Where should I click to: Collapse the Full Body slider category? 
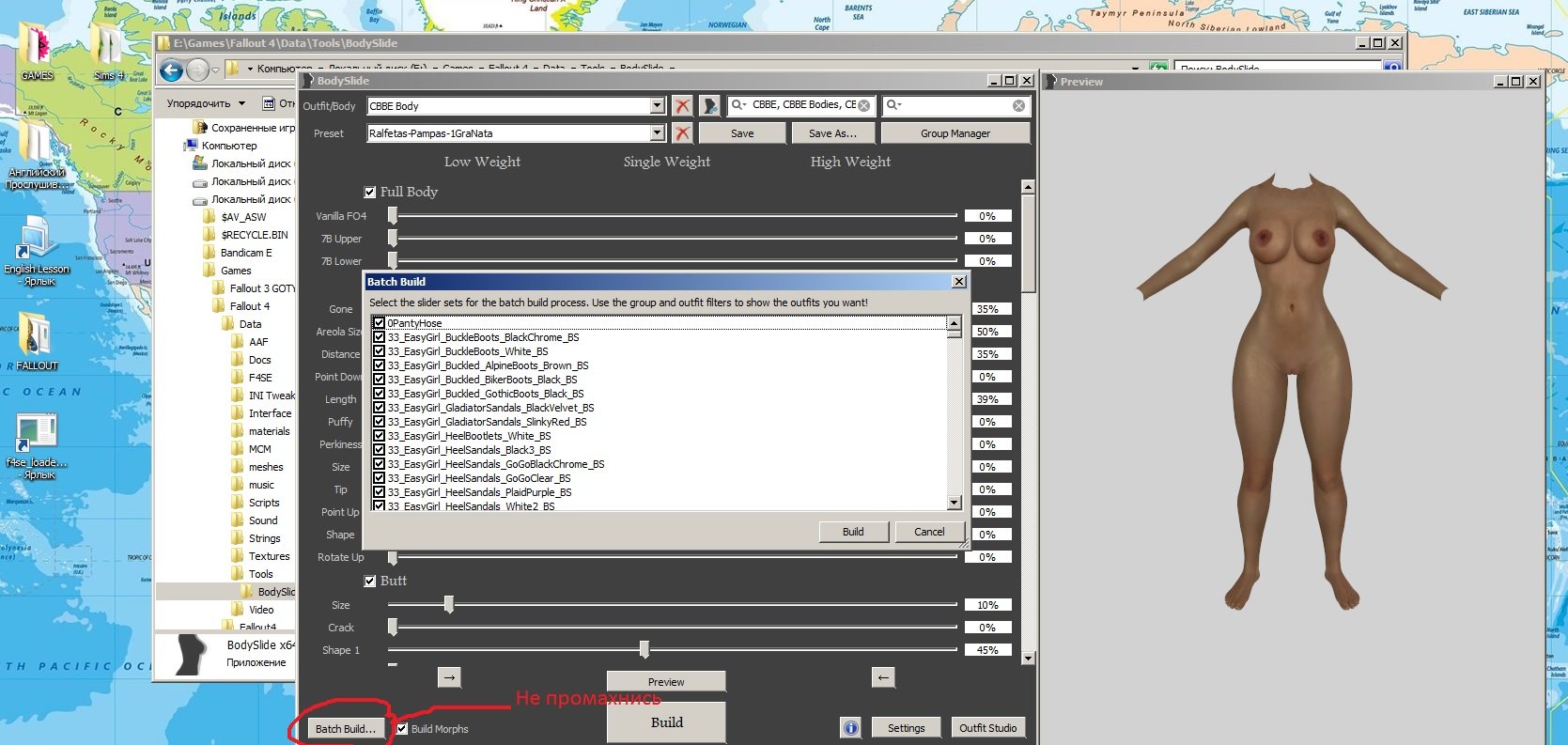pos(370,193)
